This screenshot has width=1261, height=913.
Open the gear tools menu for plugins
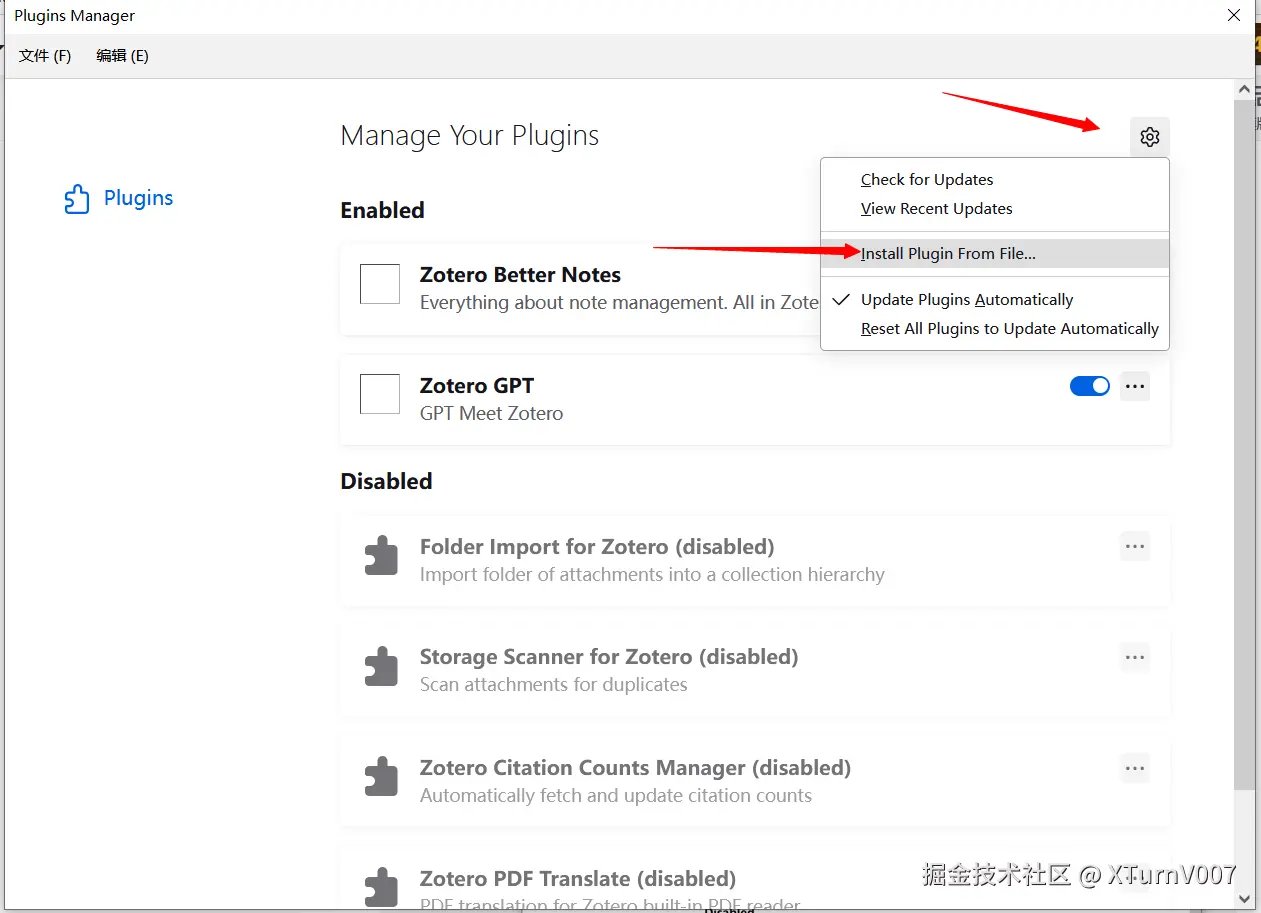point(1149,137)
